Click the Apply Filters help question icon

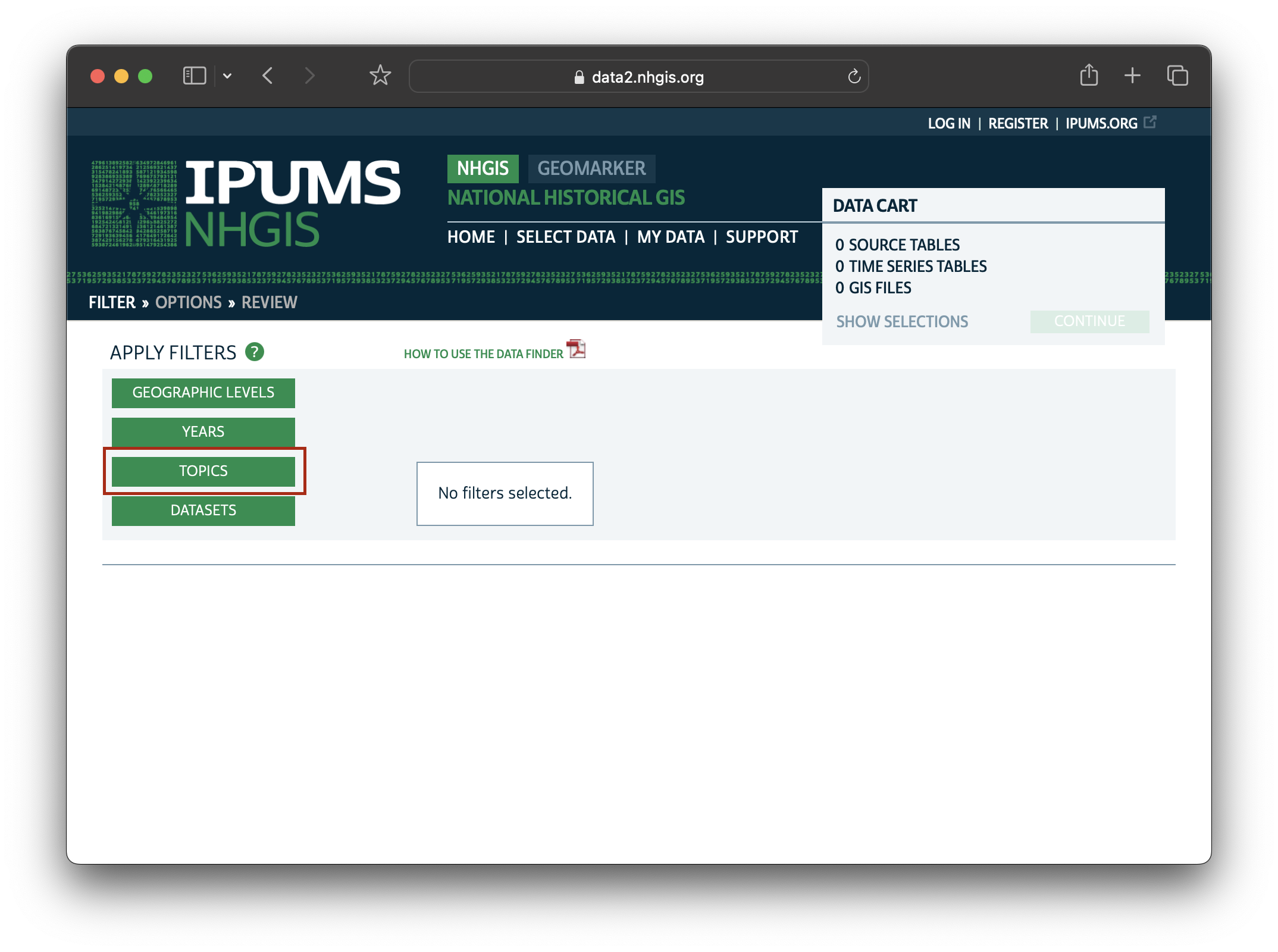(255, 352)
